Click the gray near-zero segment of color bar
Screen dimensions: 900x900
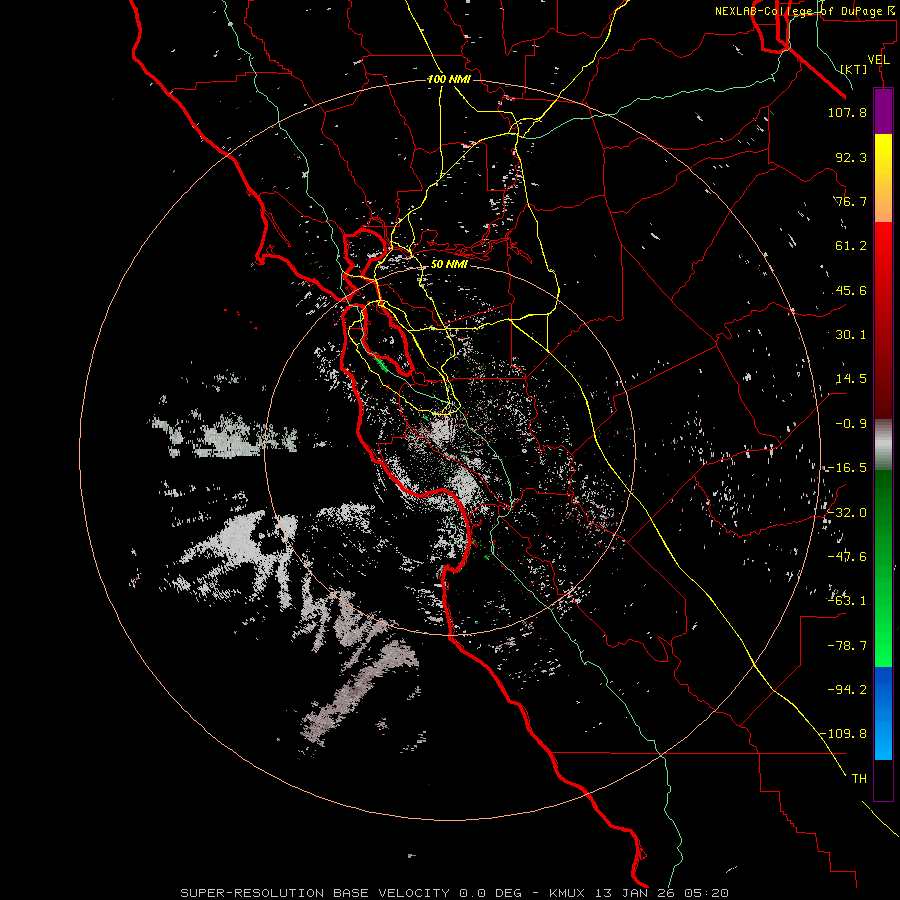pyautogui.click(x=883, y=445)
